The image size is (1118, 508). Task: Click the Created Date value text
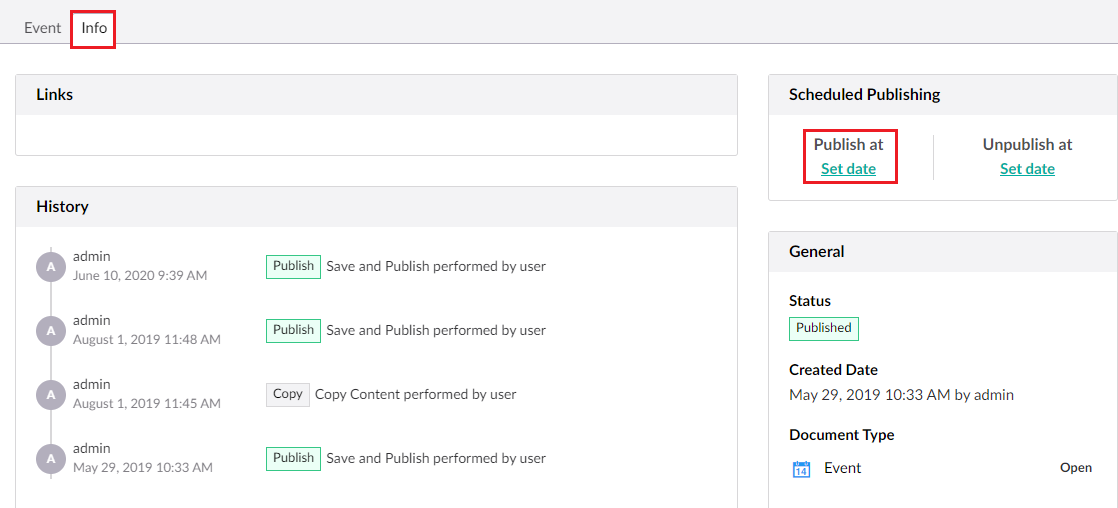tap(900, 395)
